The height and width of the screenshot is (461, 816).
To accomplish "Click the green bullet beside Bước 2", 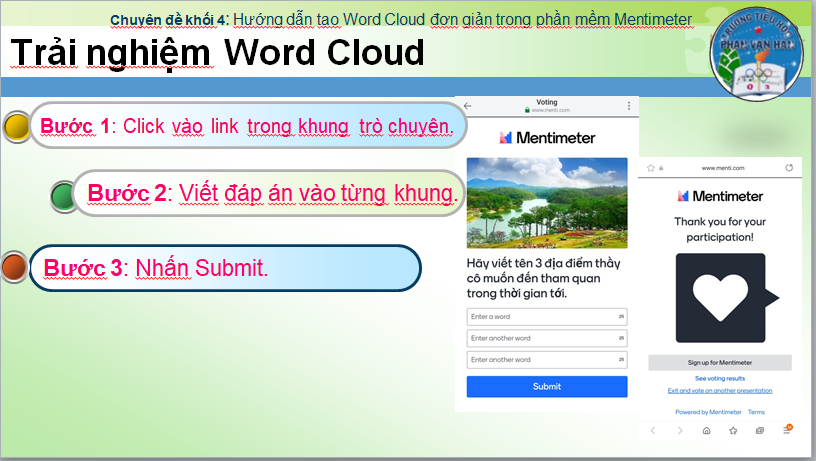I will 63,196.
